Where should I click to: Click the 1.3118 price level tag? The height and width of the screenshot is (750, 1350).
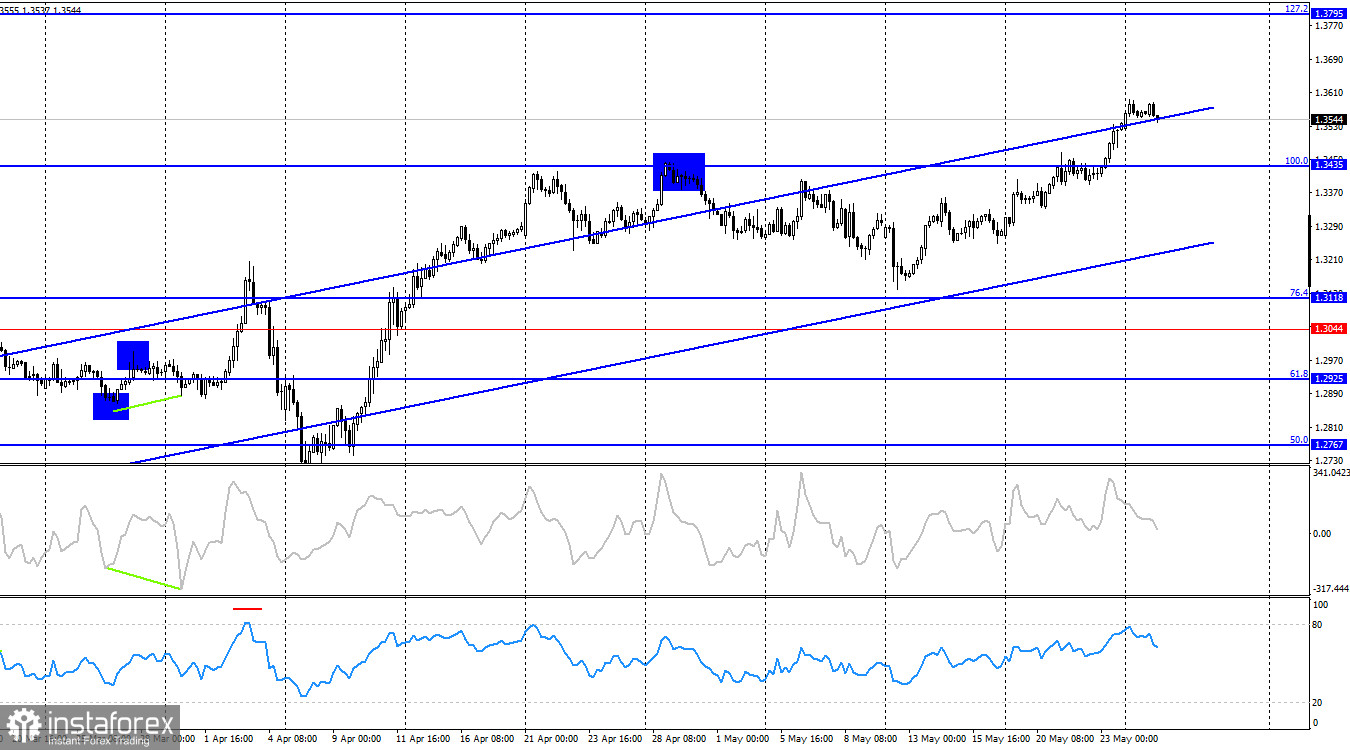click(1329, 298)
